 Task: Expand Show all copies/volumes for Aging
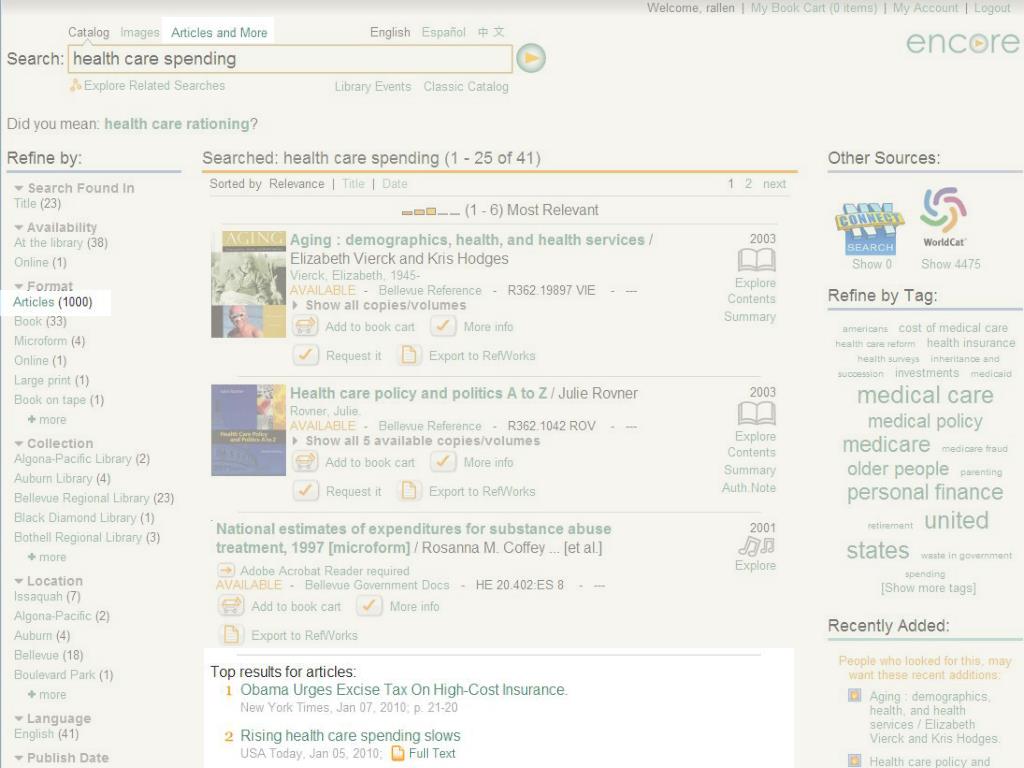379,305
